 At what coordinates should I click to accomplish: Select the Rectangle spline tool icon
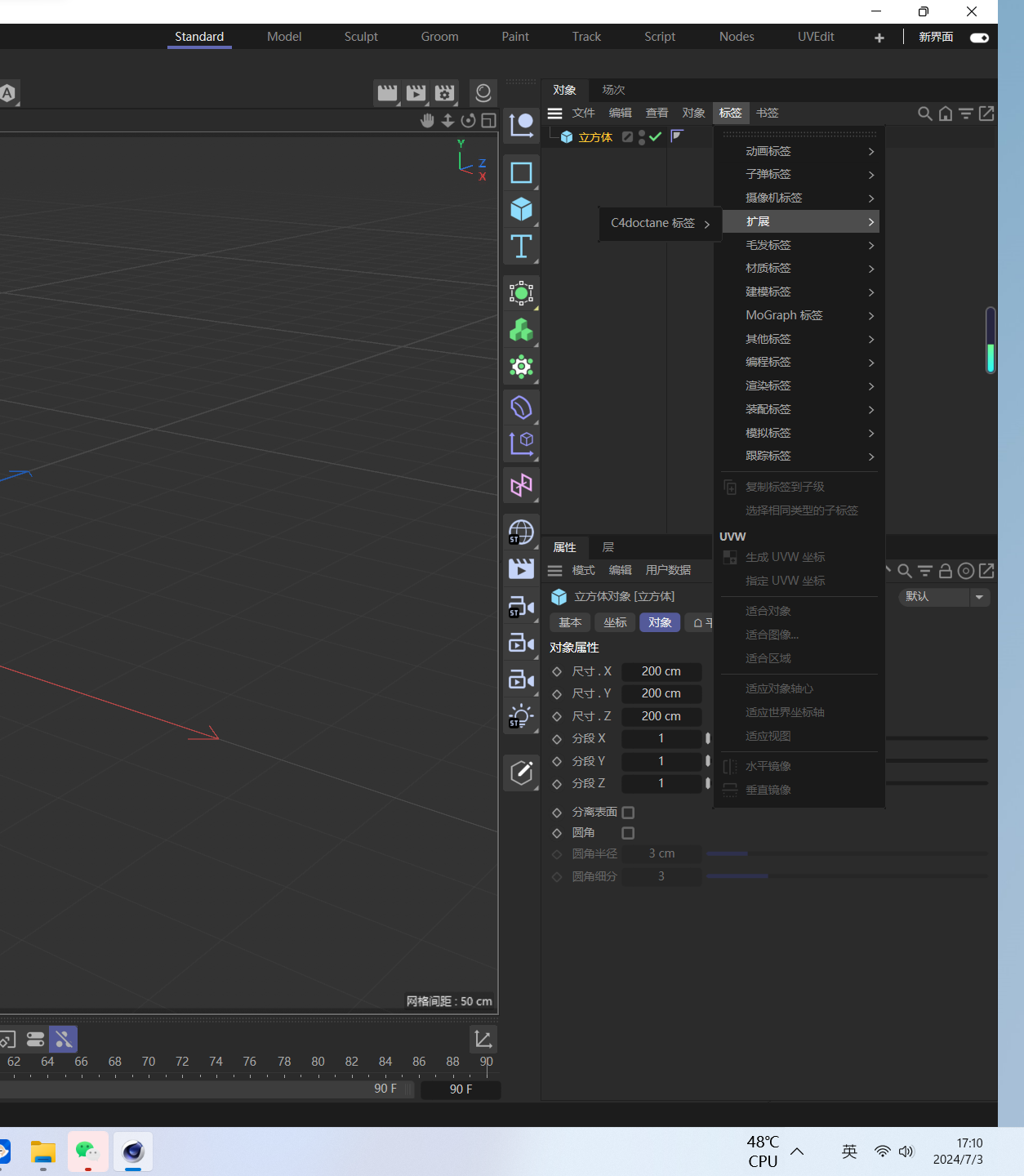click(521, 172)
